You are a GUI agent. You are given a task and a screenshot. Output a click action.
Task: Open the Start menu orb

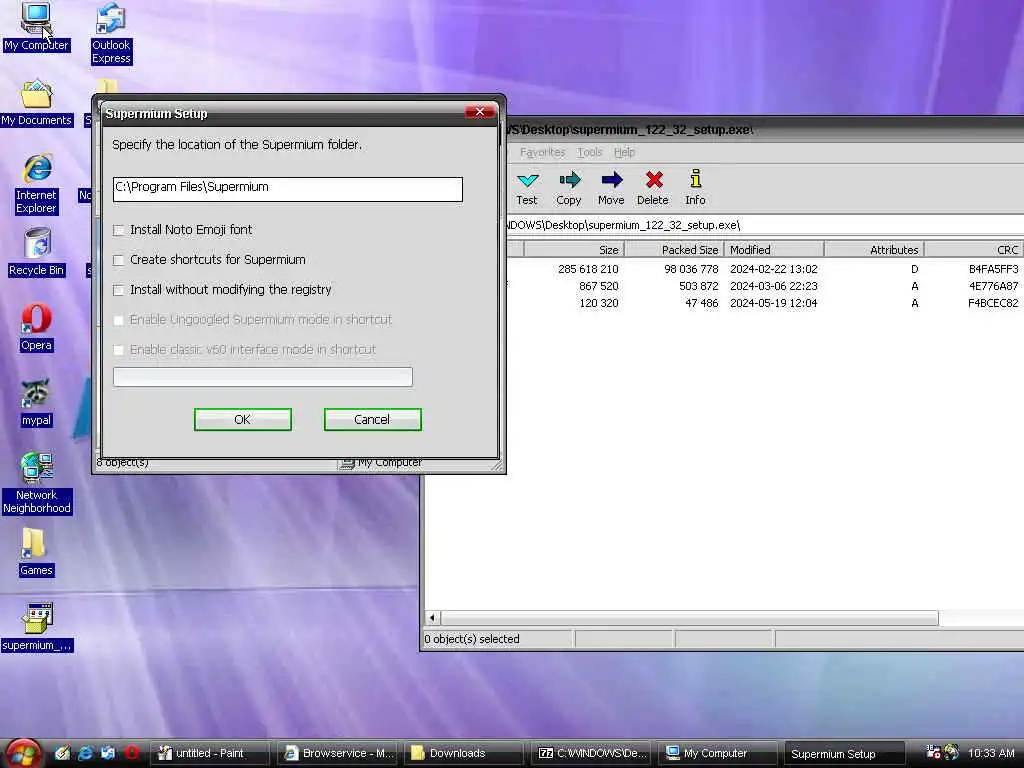pos(24,754)
